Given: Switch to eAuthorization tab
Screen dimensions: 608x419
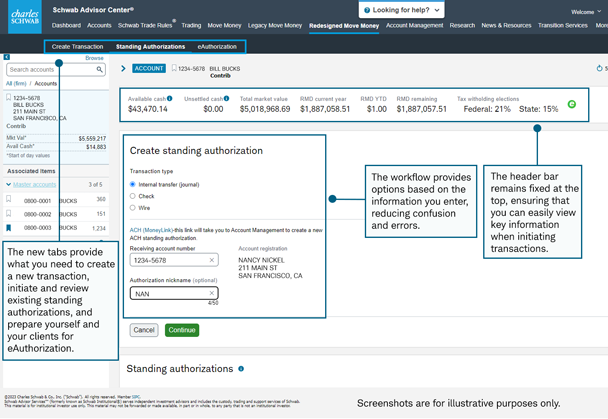Looking at the screenshot, I should [217, 47].
